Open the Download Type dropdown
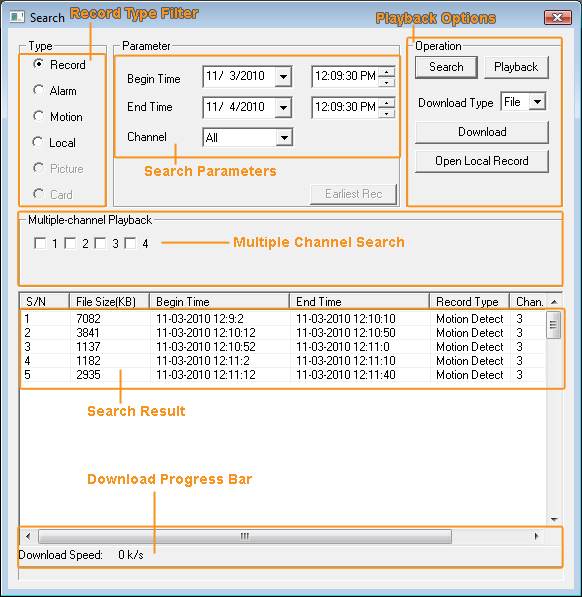The width and height of the screenshot is (582, 597). [x=537, y=102]
